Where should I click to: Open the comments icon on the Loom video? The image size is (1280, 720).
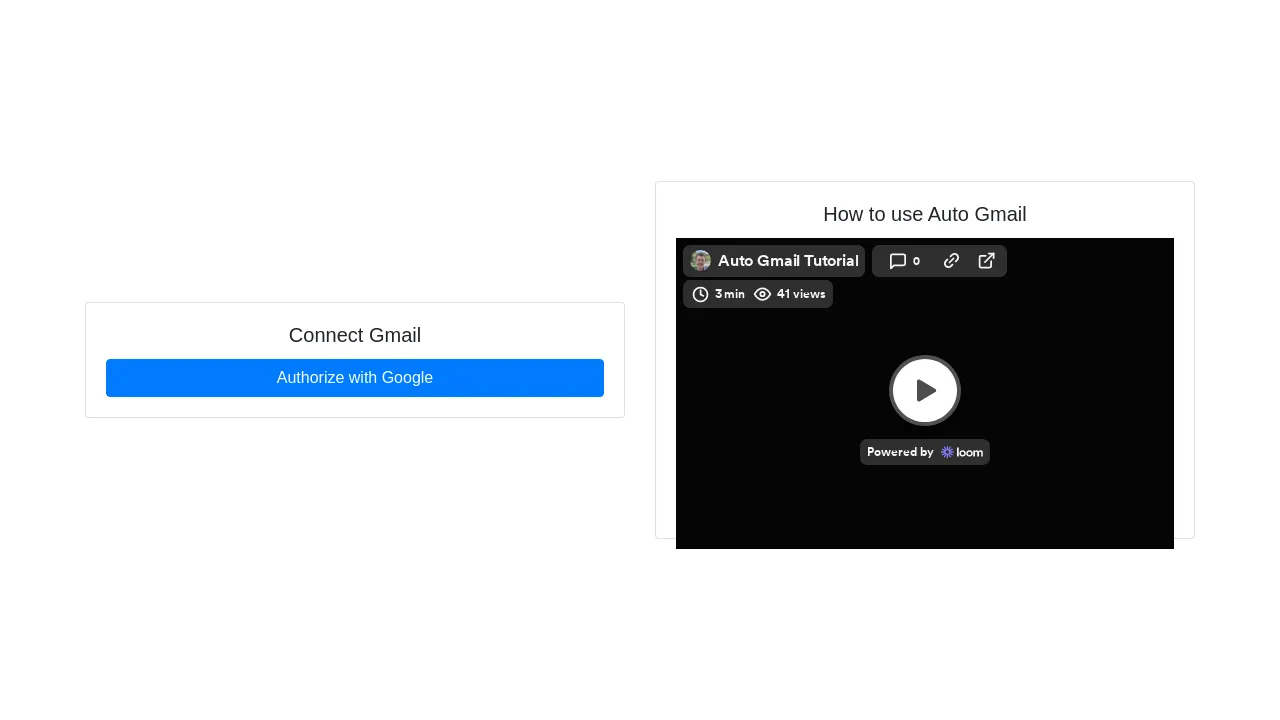click(897, 261)
